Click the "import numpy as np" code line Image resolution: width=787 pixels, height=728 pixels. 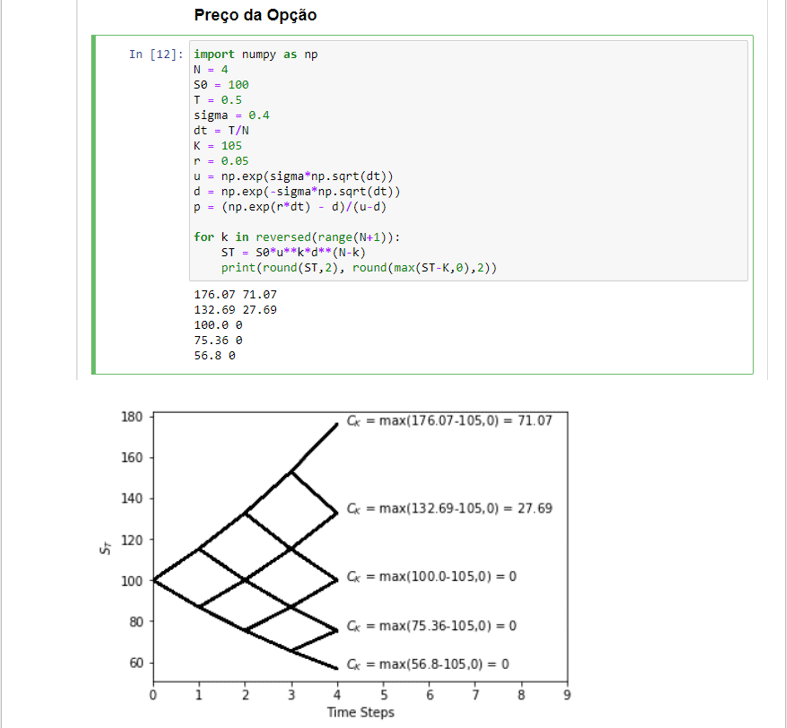coord(256,54)
